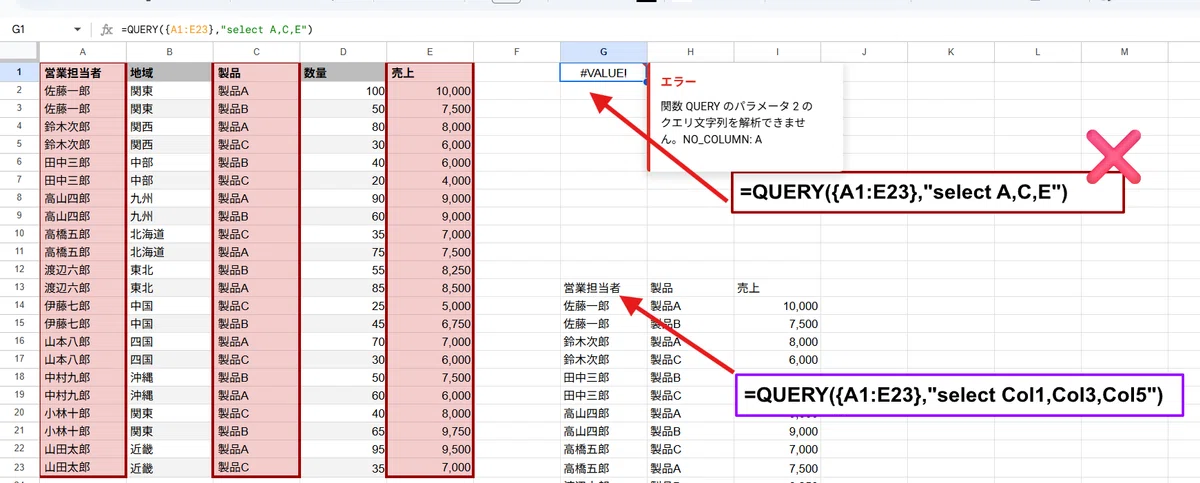Select sales cell showing 9,500
The image size is (1200, 483).
[x=430, y=449]
